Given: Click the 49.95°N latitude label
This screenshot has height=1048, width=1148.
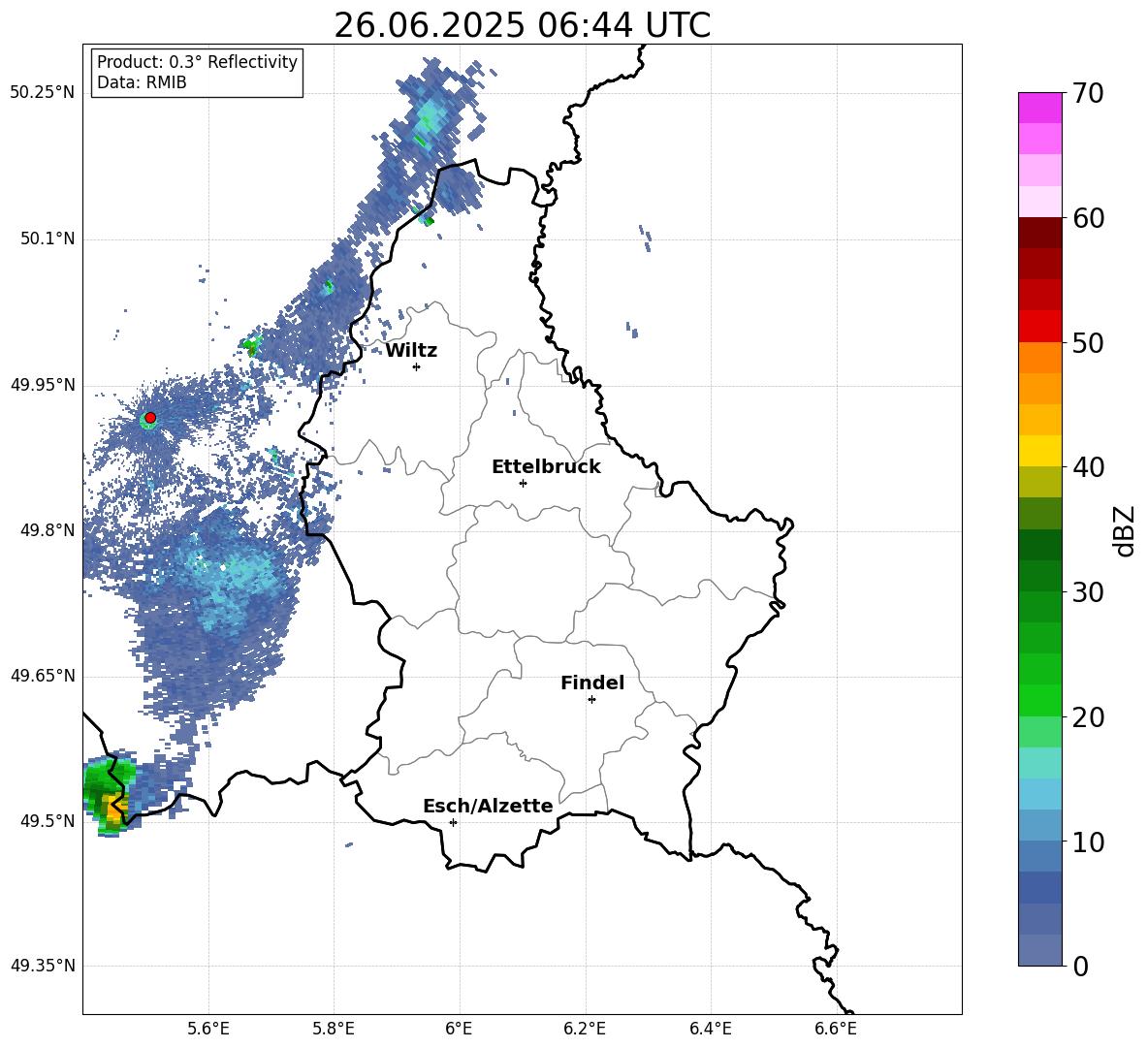Looking at the screenshot, I should [43, 385].
